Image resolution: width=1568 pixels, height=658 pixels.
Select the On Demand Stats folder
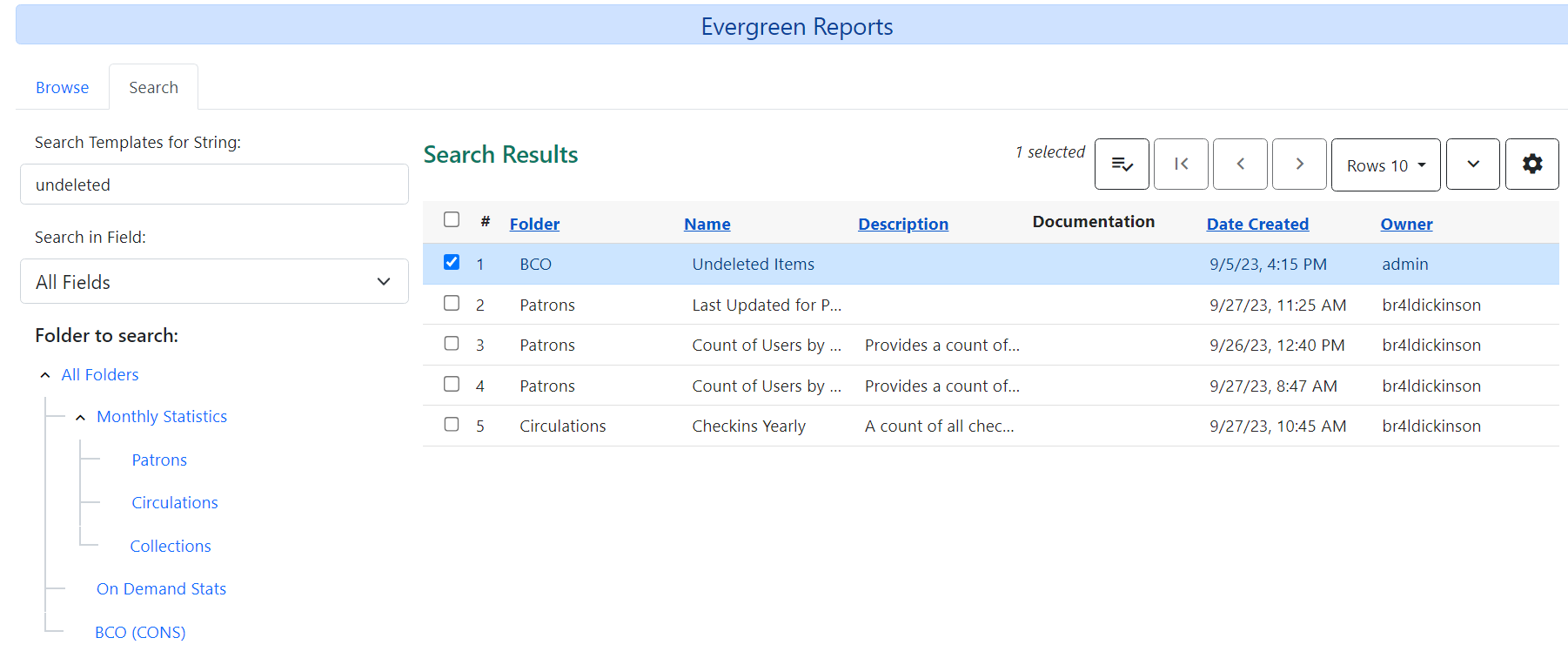161,589
